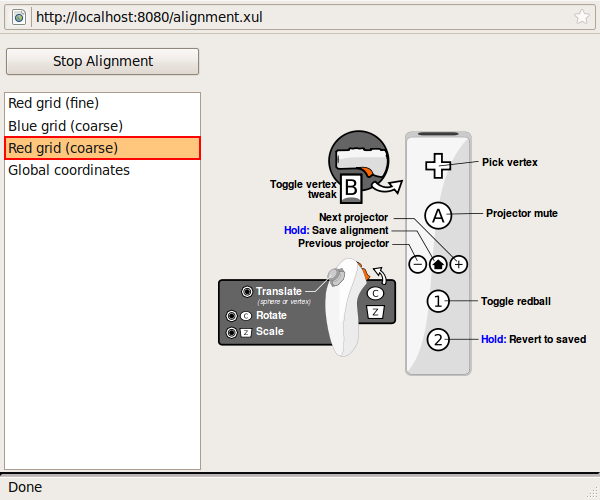Screen dimensions: 600x500
Task: Choose the highlighted Red grid (coarse) row
Action: (x=103, y=148)
